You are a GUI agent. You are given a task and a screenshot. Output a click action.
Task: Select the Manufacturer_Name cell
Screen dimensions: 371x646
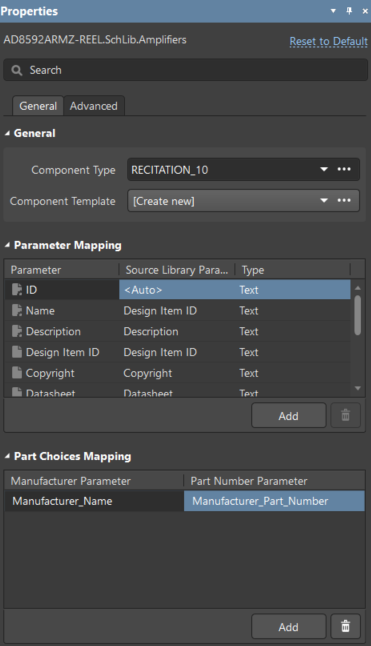(x=94, y=501)
